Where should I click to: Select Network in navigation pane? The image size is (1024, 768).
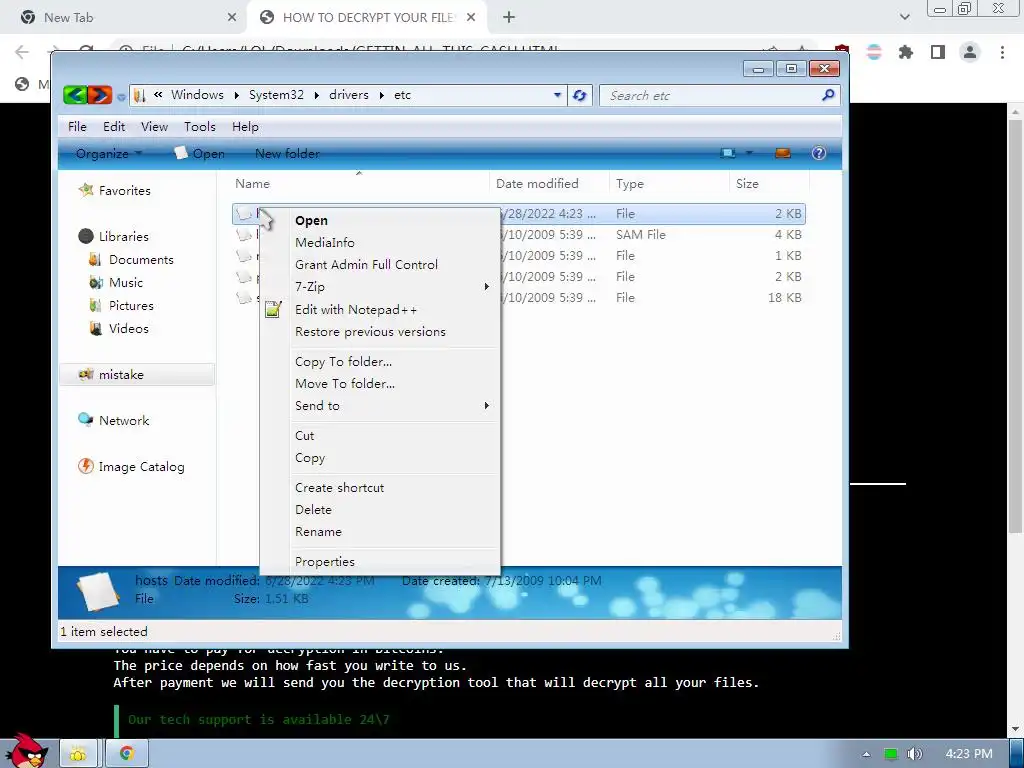[114, 421]
